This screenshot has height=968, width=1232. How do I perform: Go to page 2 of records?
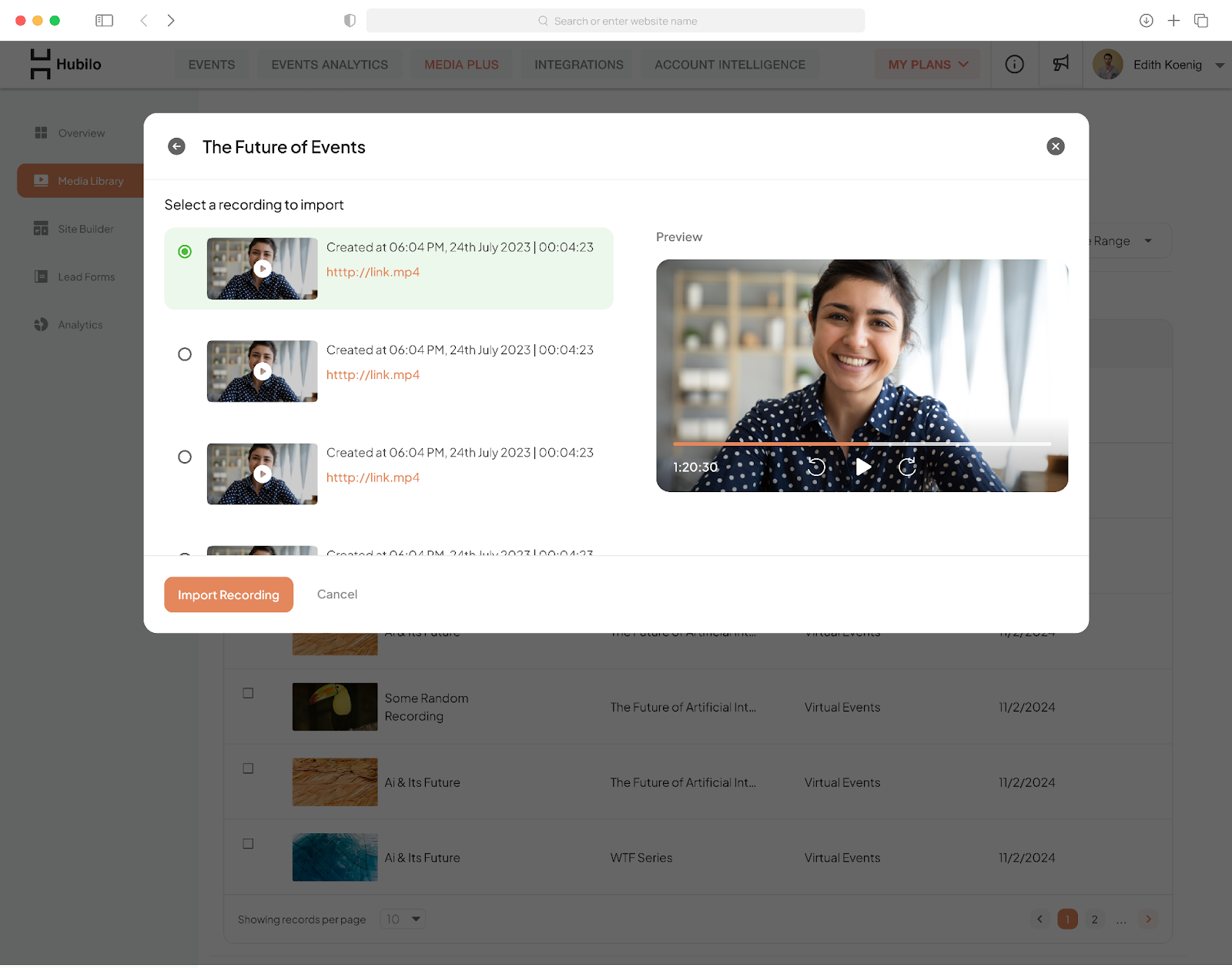[x=1094, y=919]
